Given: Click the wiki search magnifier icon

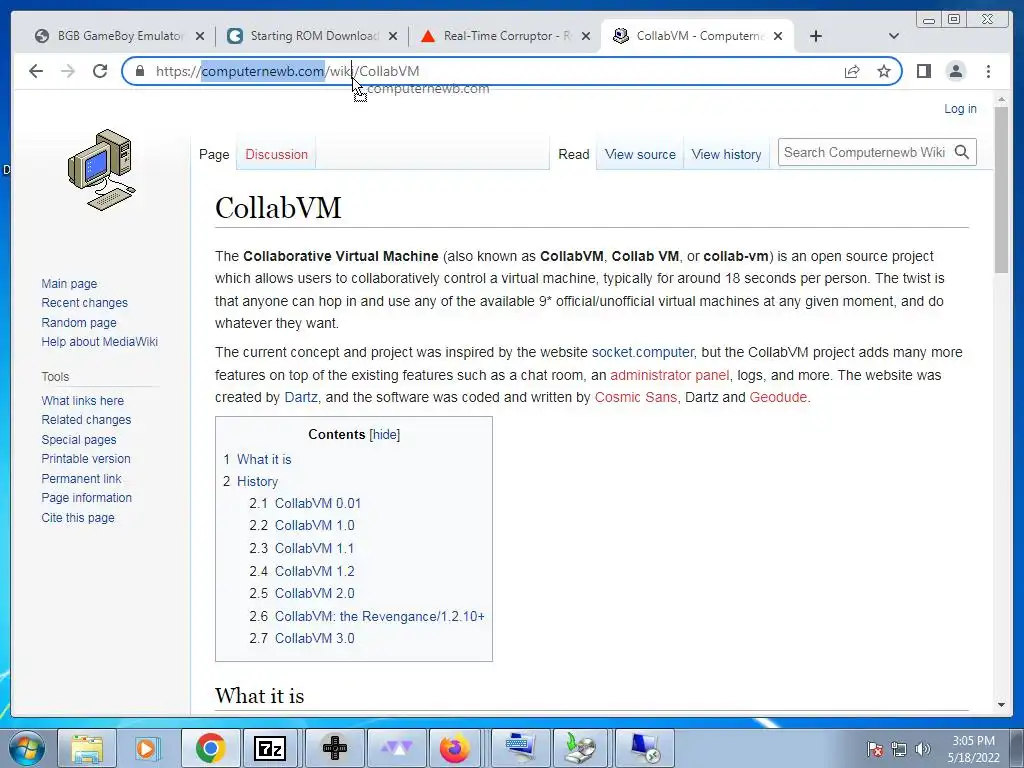Looking at the screenshot, I should [x=961, y=152].
